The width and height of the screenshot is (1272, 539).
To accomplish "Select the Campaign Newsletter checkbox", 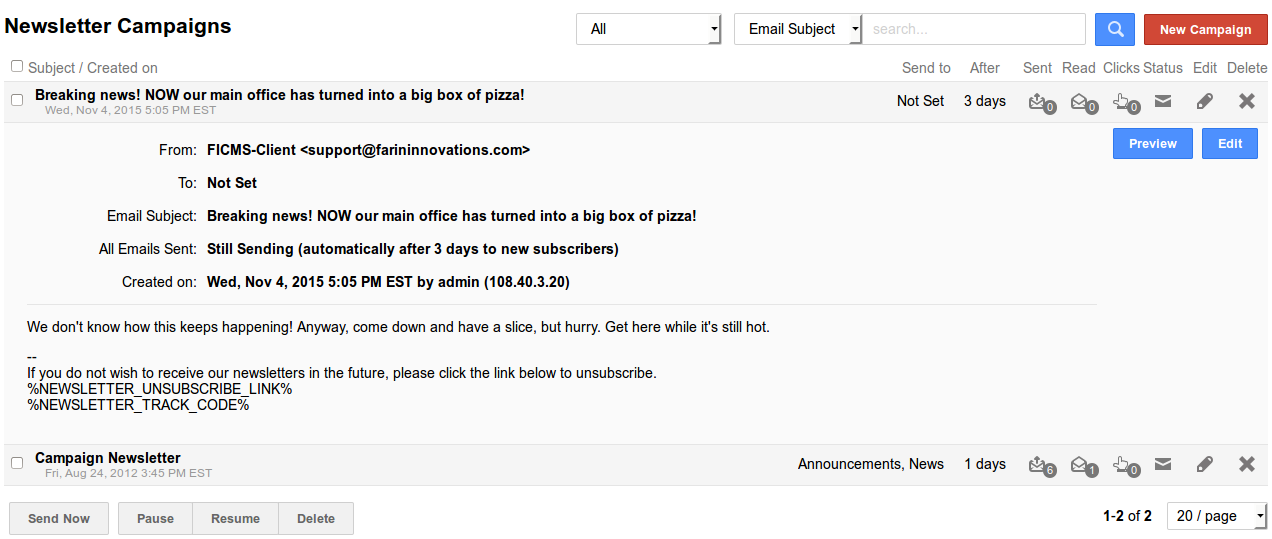I will (17, 463).
